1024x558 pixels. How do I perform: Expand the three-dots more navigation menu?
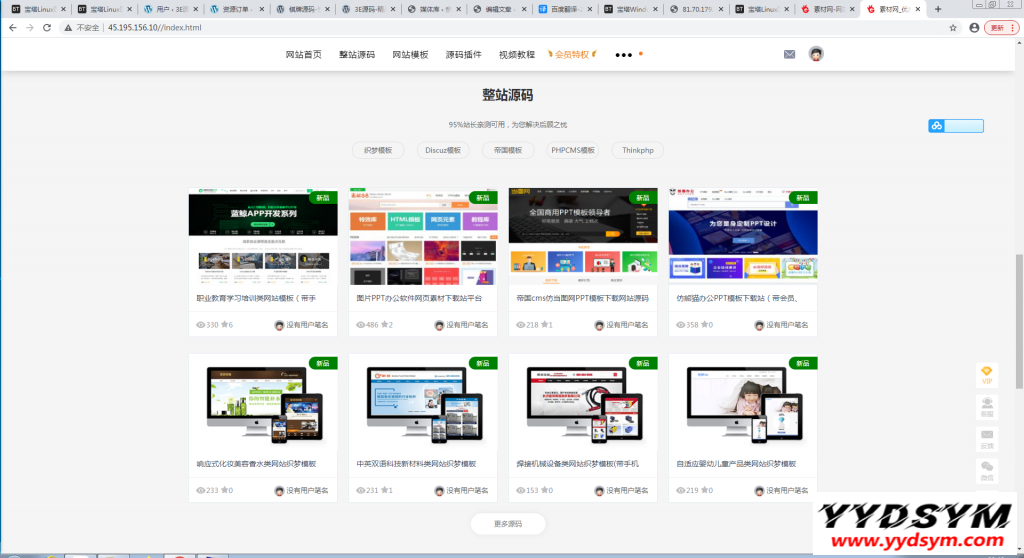(x=624, y=55)
